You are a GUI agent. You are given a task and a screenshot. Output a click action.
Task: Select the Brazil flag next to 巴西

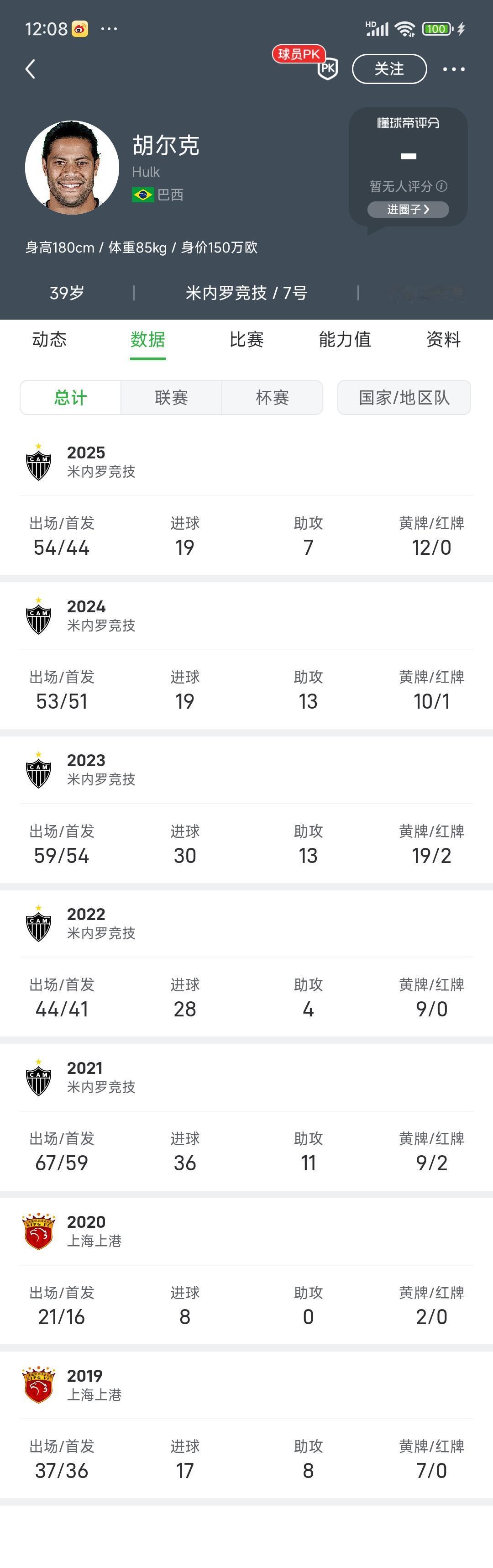144,195
